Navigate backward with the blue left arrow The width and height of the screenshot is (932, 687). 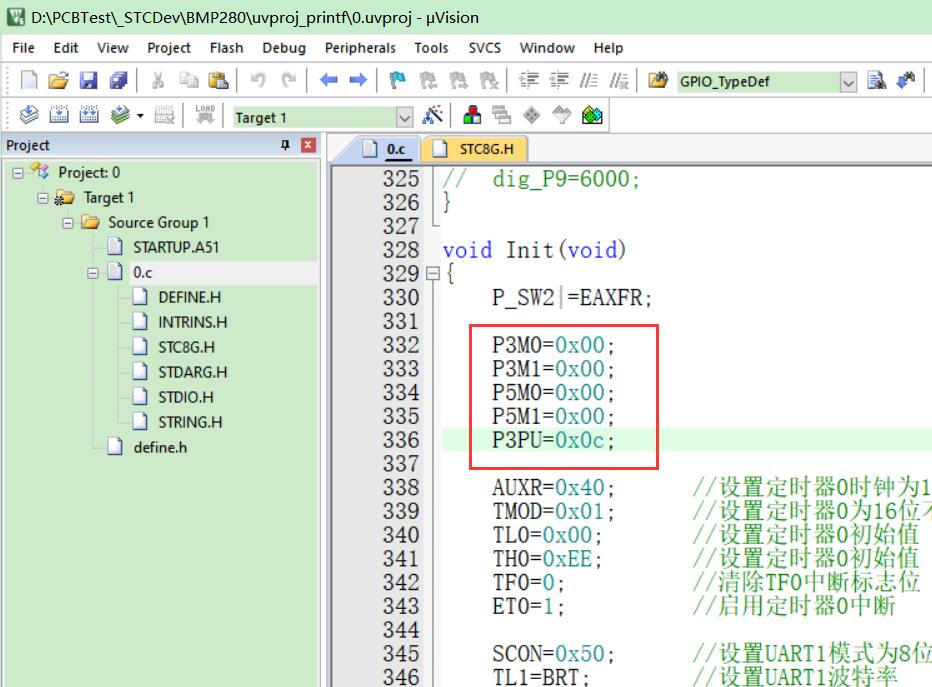coord(328,80)
